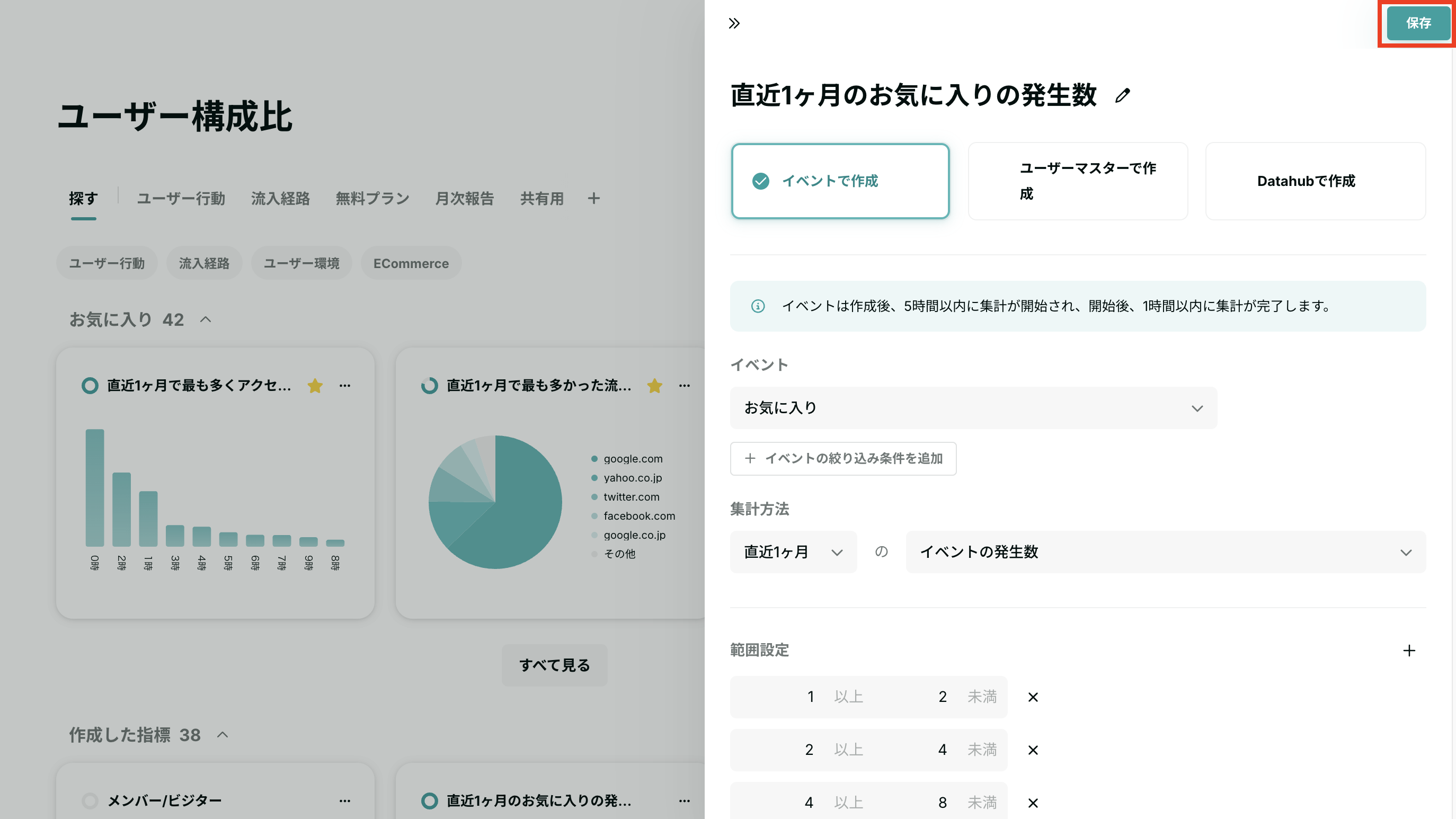Collapse the 作成した指標 38 section
Viewport: 1456px width, 819px height.
(223, 735)
